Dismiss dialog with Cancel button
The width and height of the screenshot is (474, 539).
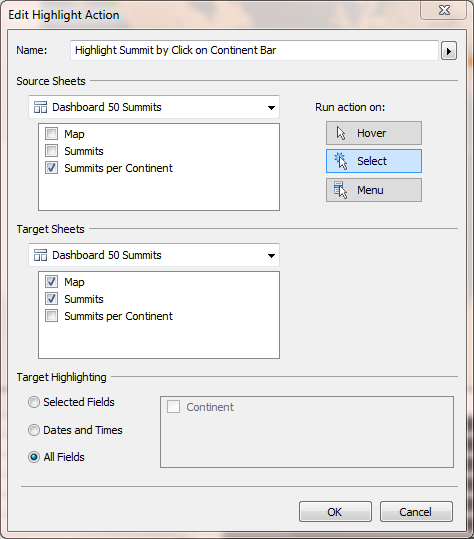tap(416, 512)
